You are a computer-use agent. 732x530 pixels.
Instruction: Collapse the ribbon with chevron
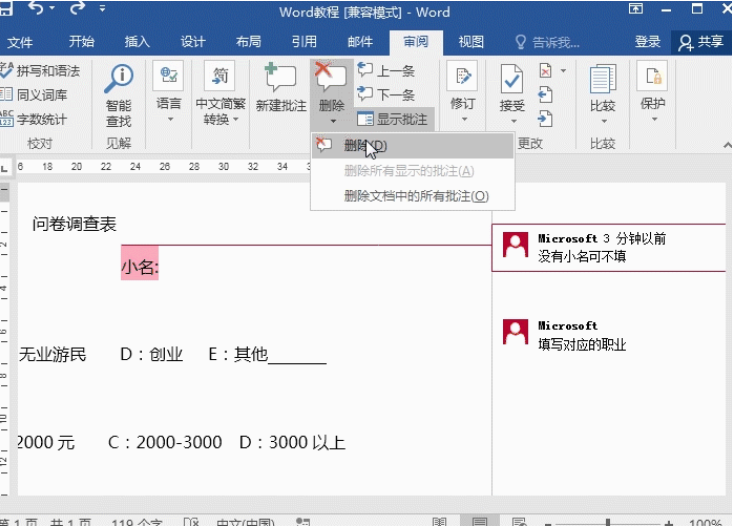click(x=726, y=145)
